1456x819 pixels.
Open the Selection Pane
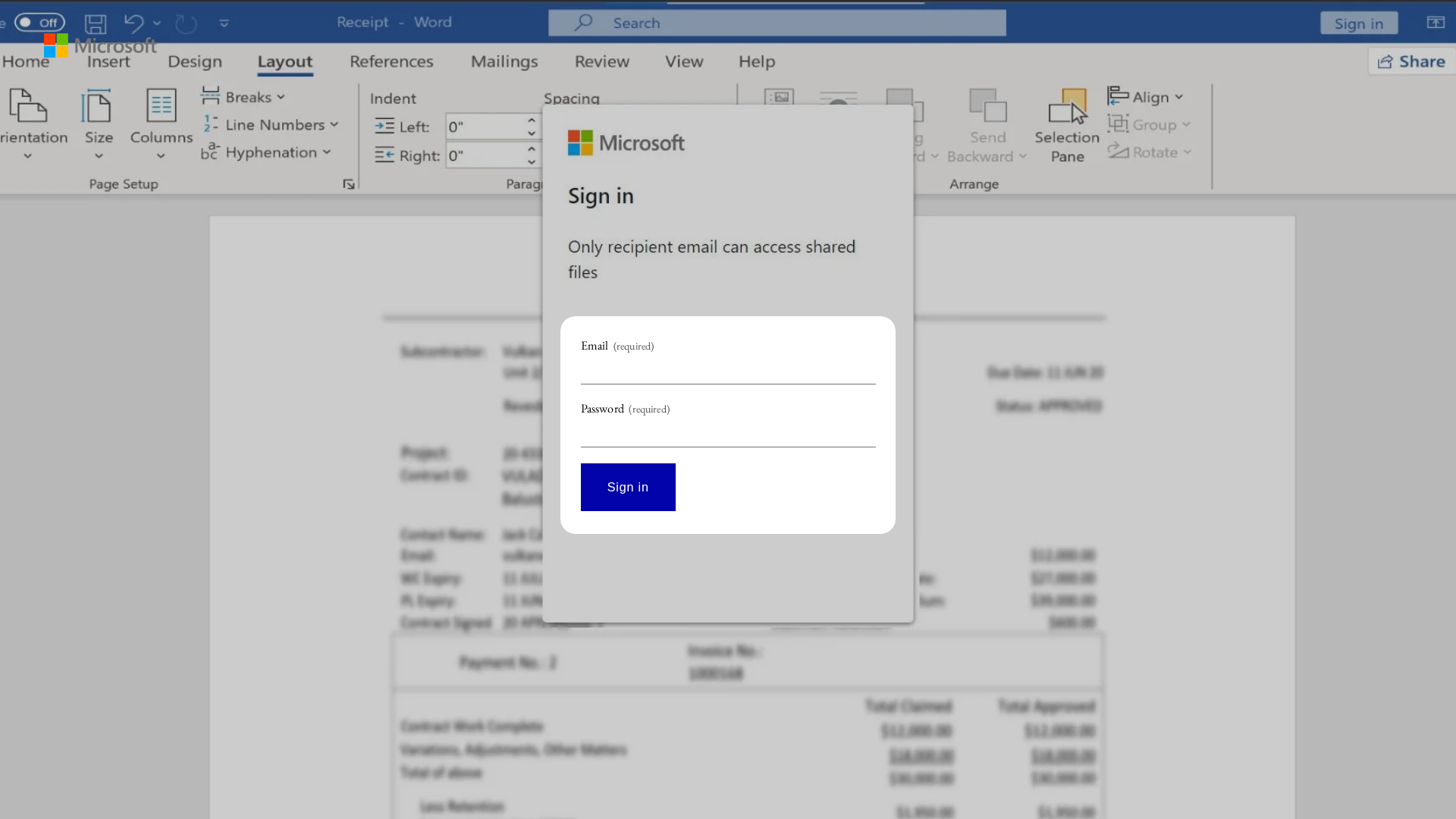[1067, 126]
